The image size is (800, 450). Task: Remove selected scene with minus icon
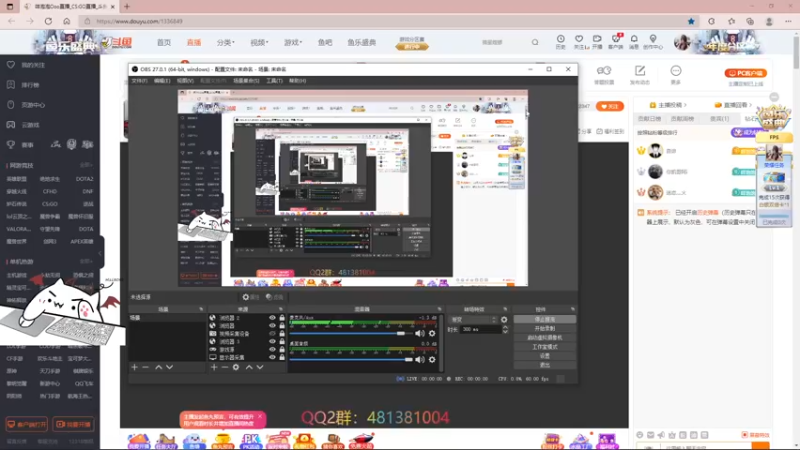point(145,367)
